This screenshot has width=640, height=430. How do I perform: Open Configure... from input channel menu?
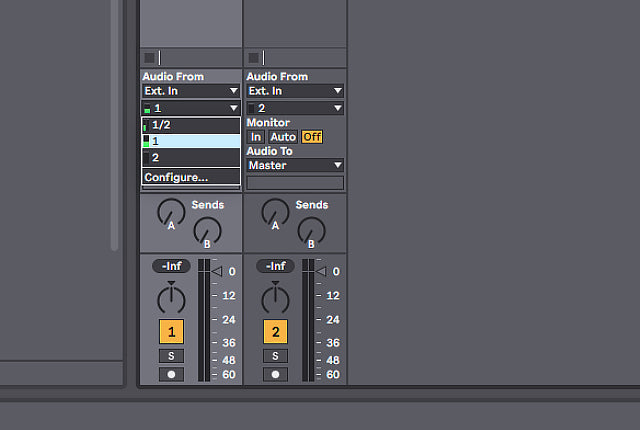click(x=191, y=177)
